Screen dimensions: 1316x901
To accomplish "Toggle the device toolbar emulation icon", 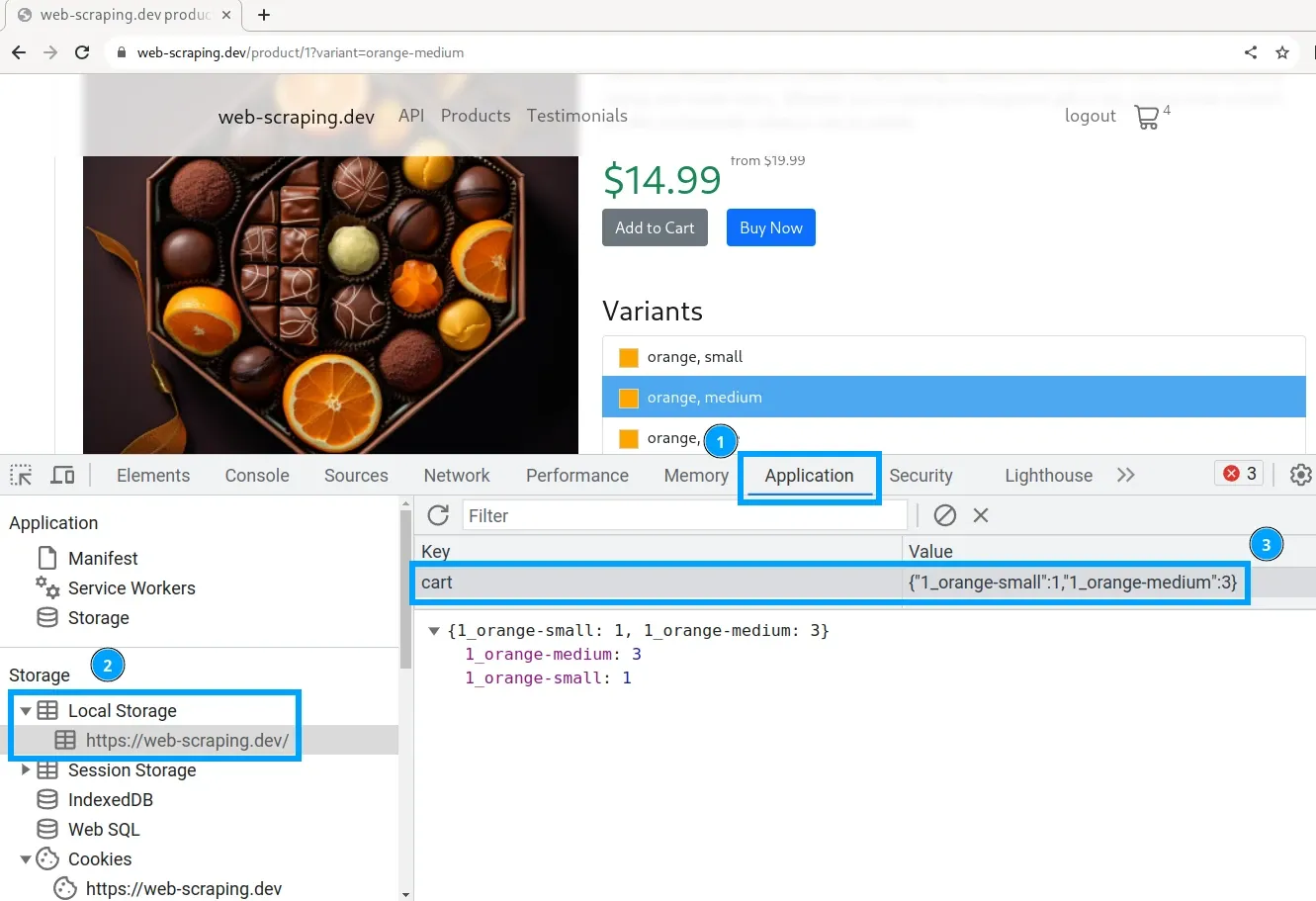I will pyautogui.click(x=62, y=475).
